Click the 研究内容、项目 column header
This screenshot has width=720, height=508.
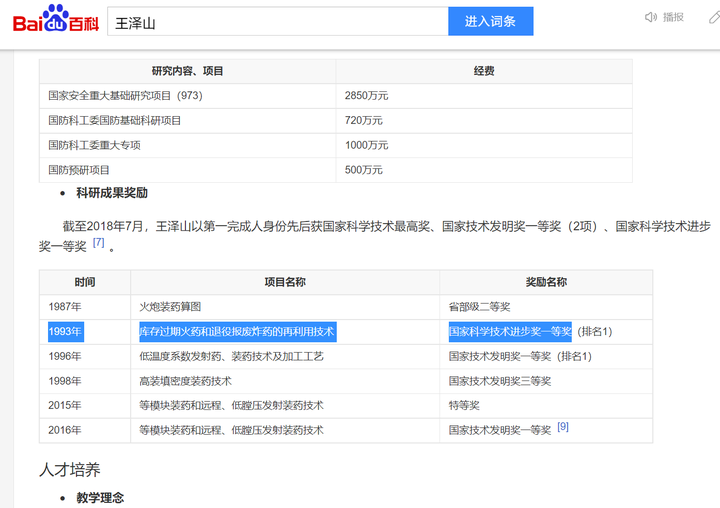[x=187, y=71]
